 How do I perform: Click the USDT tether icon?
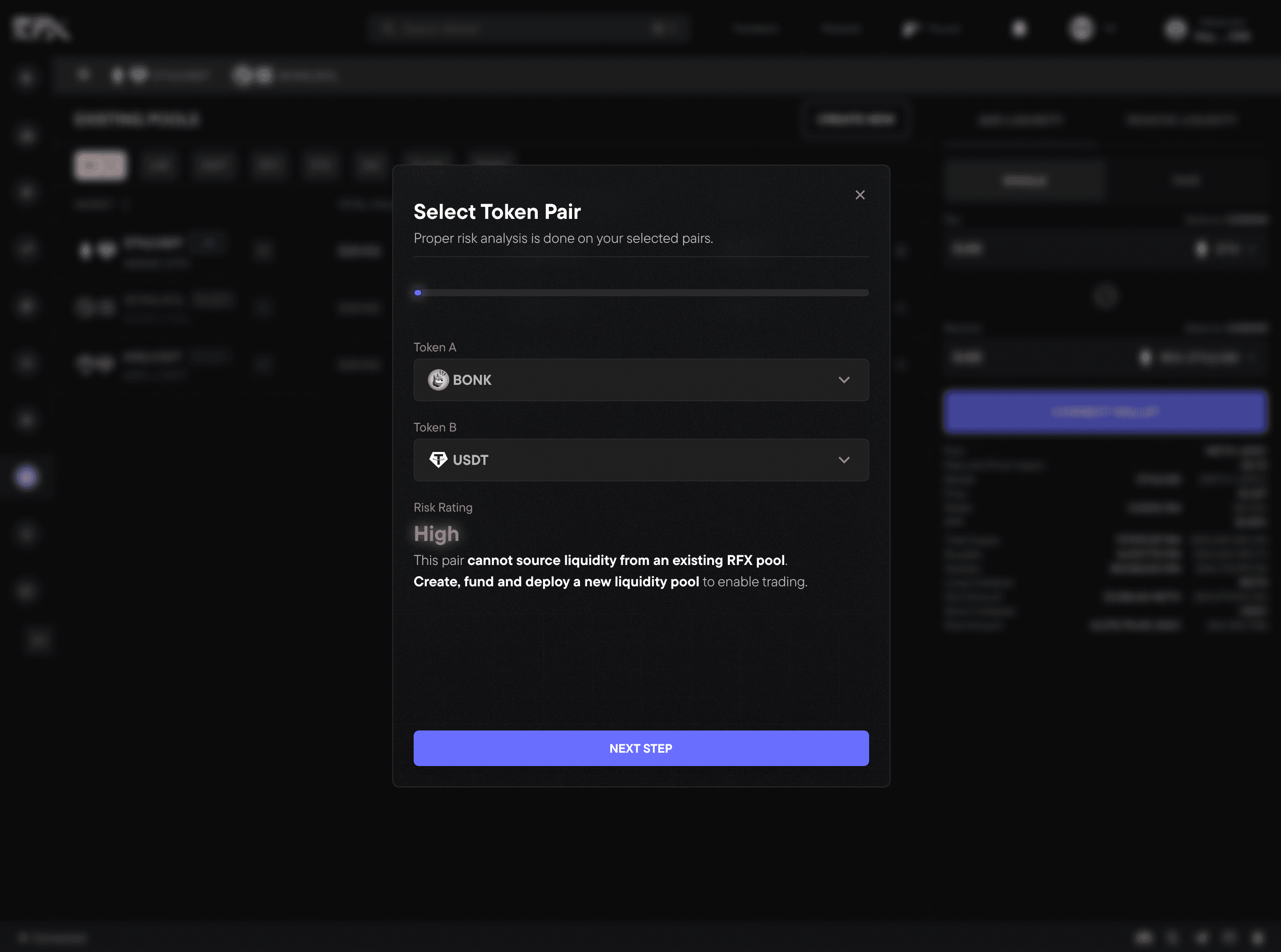point(438,459)
